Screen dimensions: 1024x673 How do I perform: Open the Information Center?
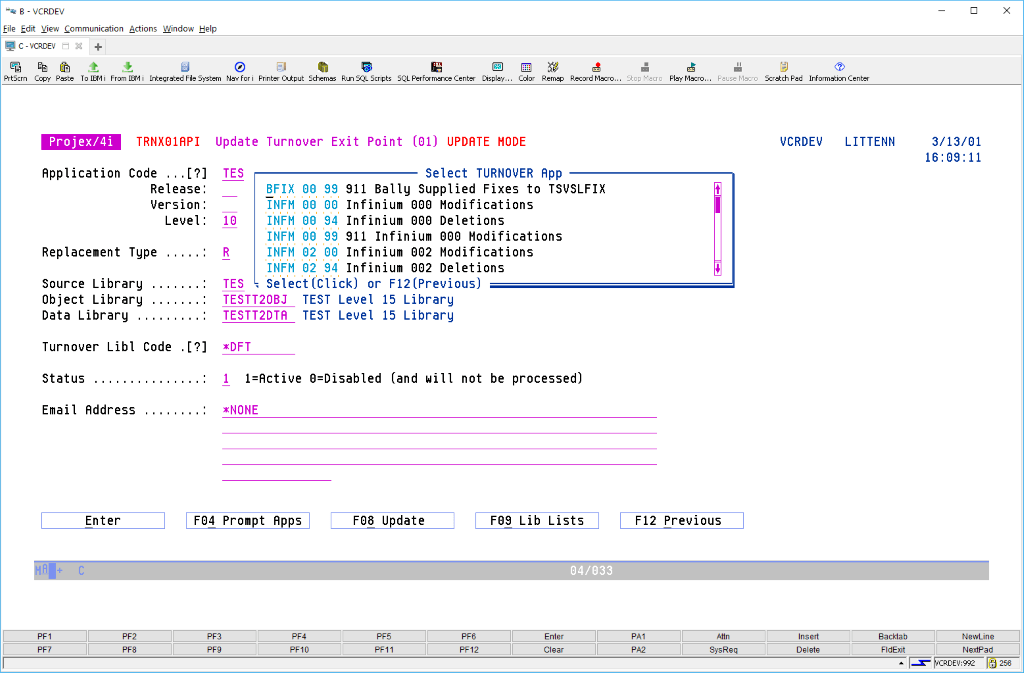(839, 71)
